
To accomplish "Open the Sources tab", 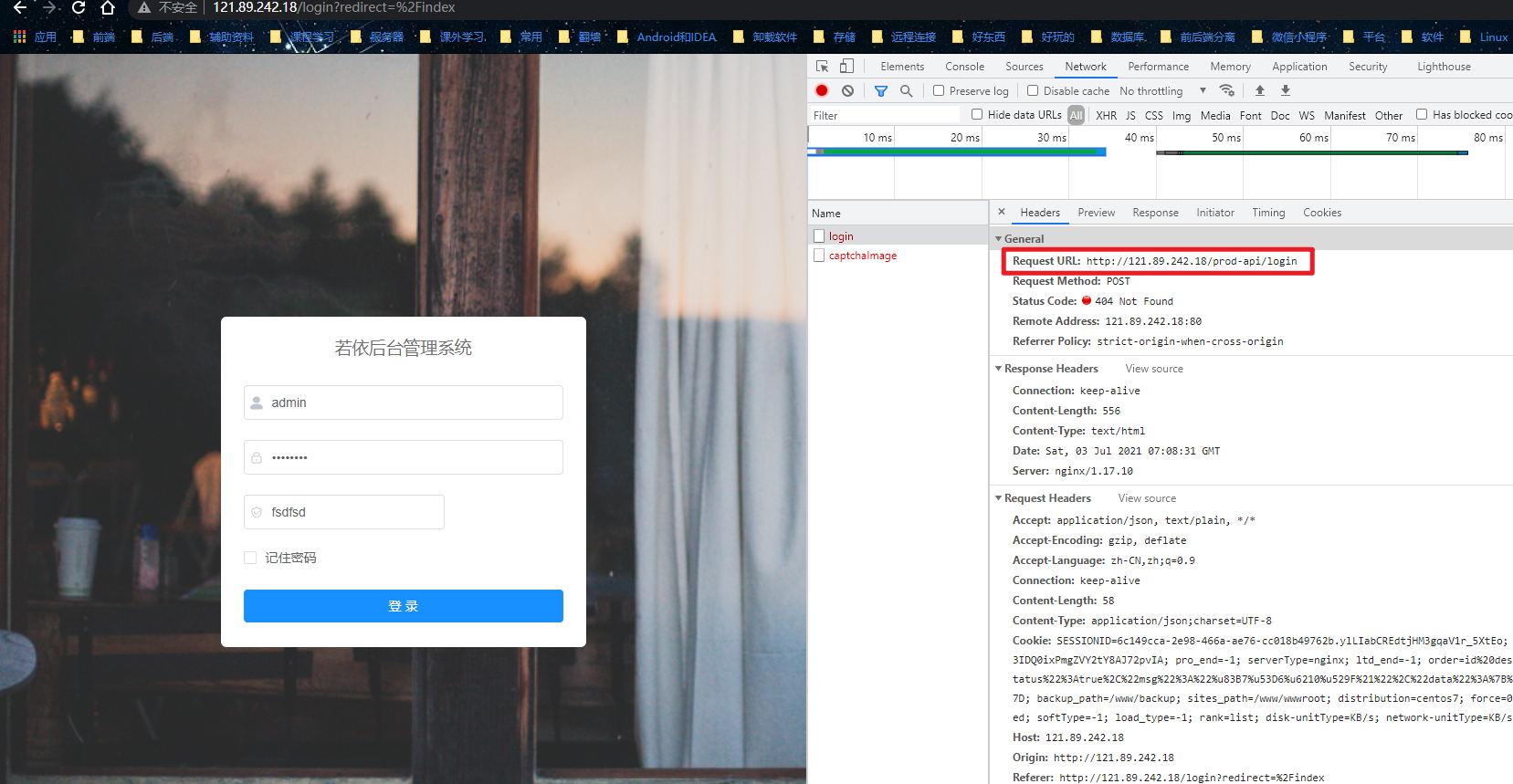I will pos(1024,67).
